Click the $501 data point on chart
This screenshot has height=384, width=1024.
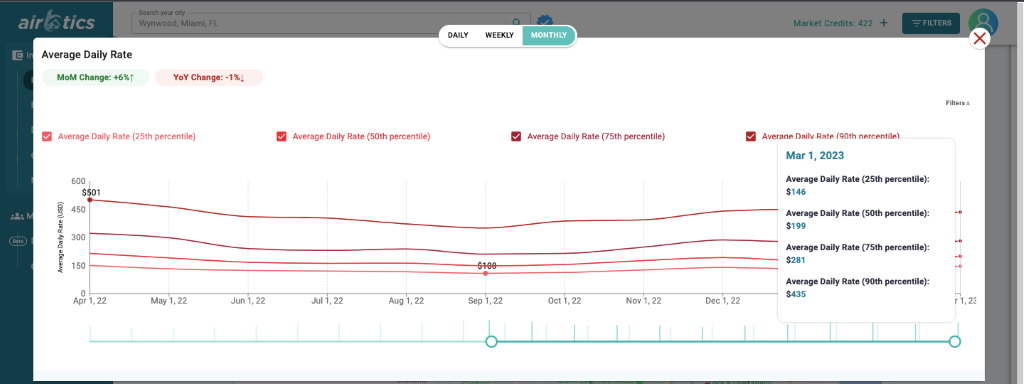pyautogui.click(x=90, y=200)
